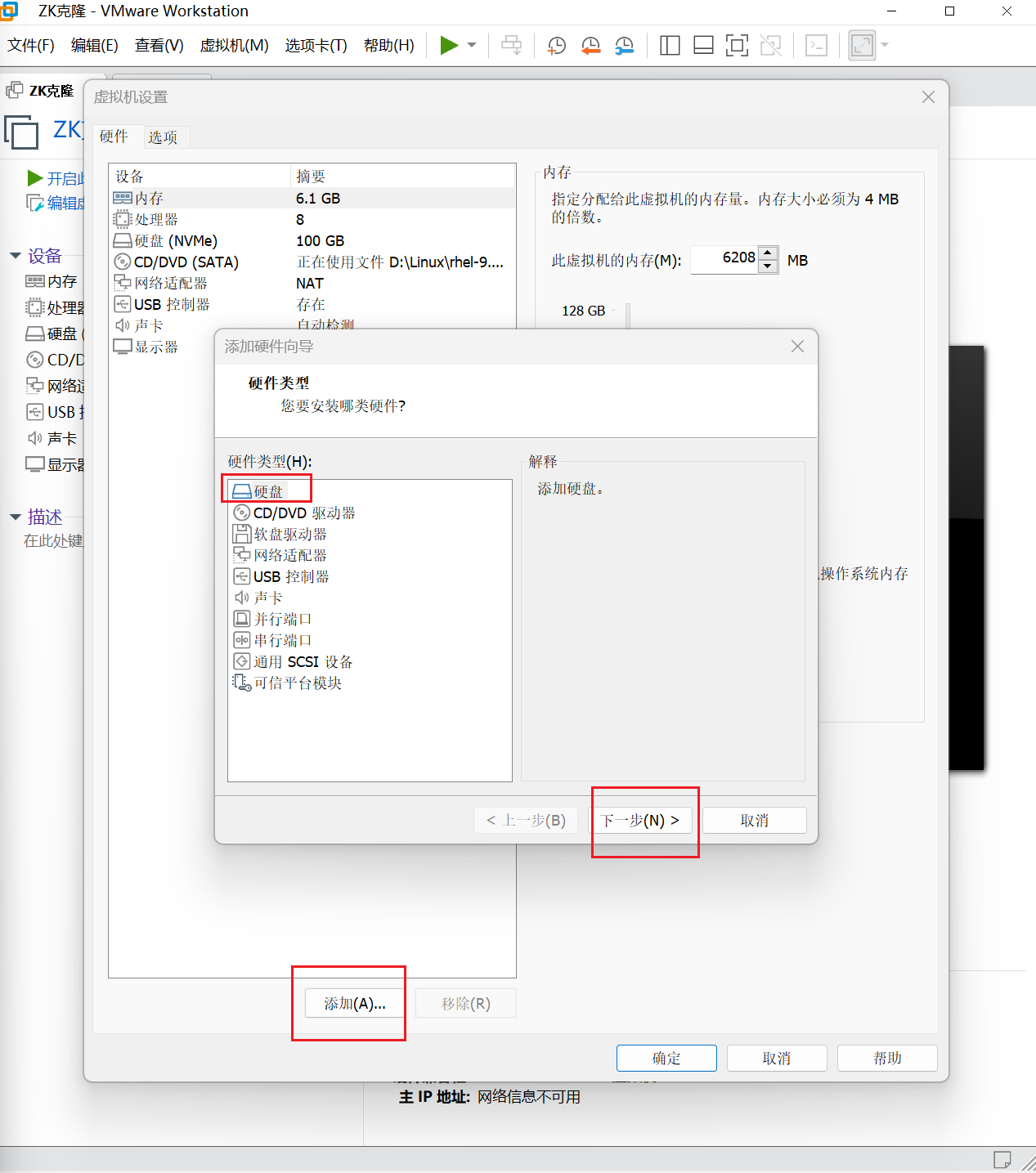Click 取消 in the add hardware wizard

coord(755,820)
